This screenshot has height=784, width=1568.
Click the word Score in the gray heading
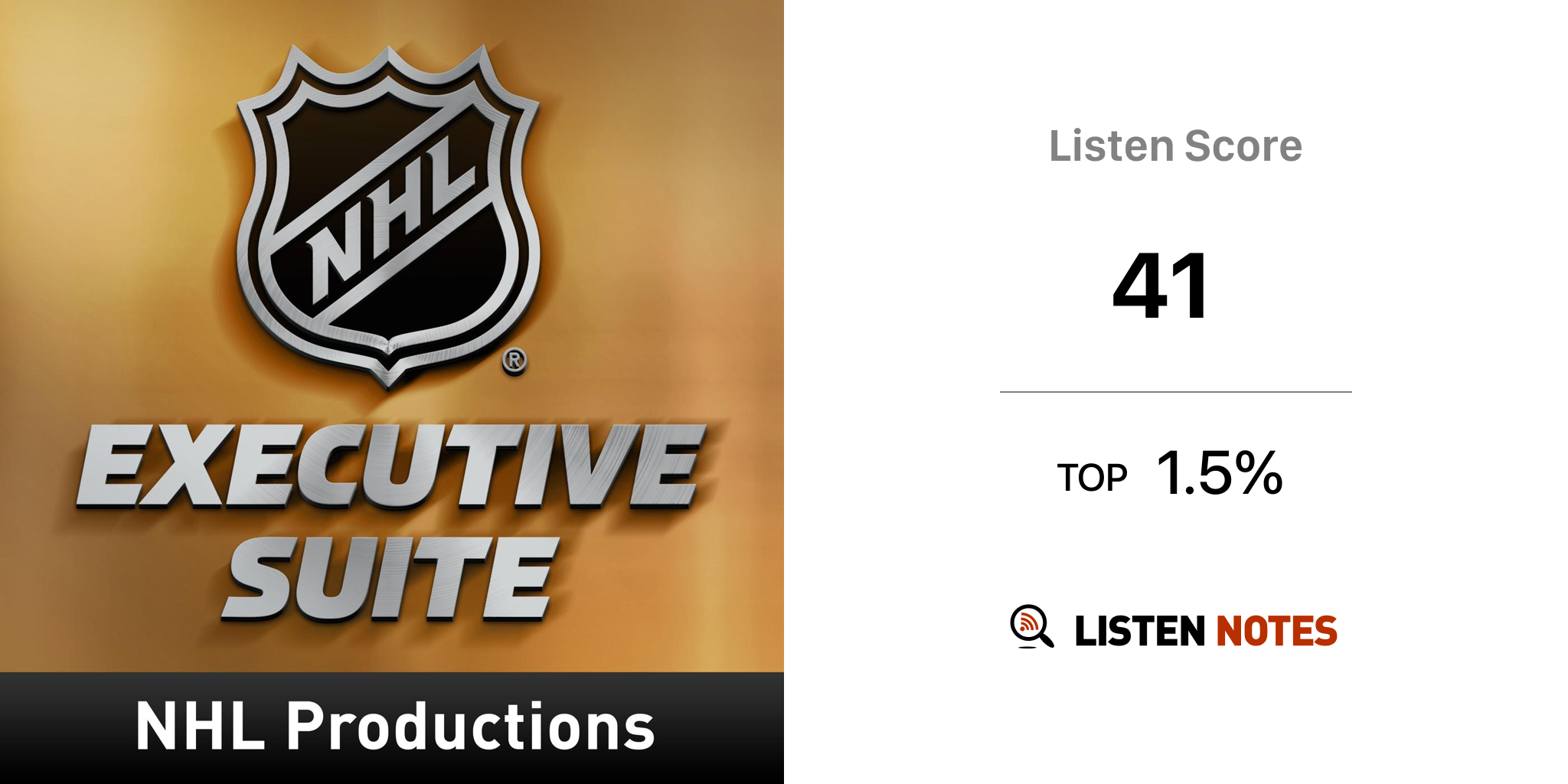1243,146
